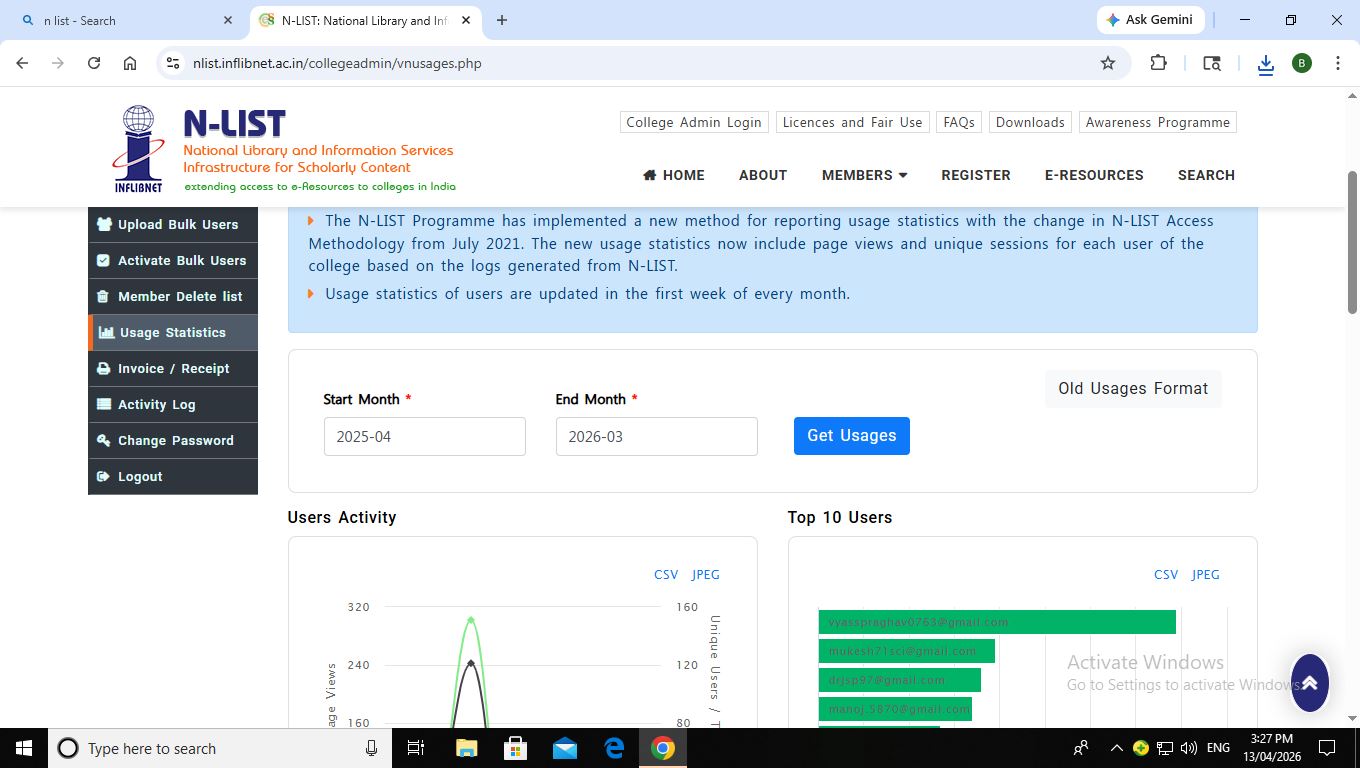
Task: Expand the MEMBERS dropdown menu
Action: [864, 175]
